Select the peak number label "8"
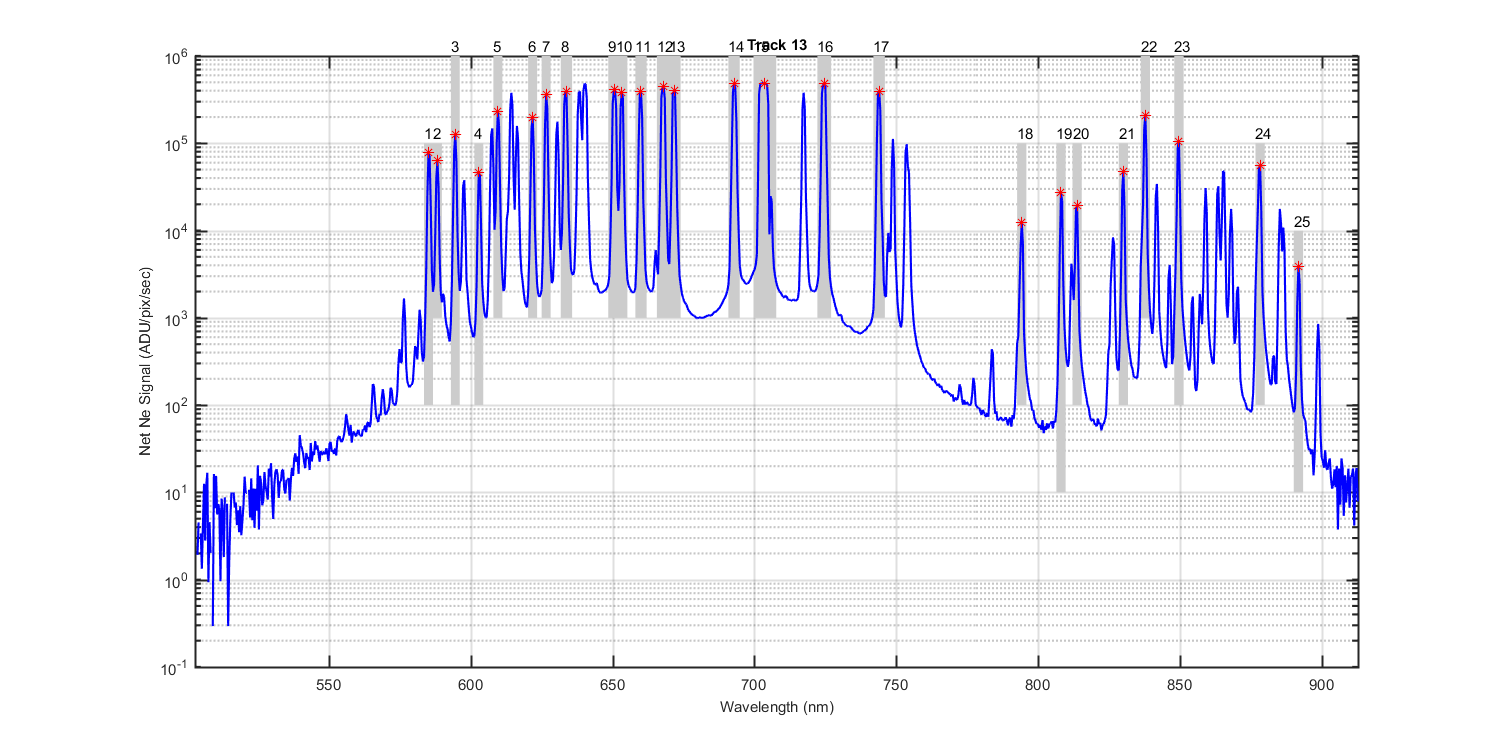This screenshot has height=750, width=1500. (x=565, y=47)
